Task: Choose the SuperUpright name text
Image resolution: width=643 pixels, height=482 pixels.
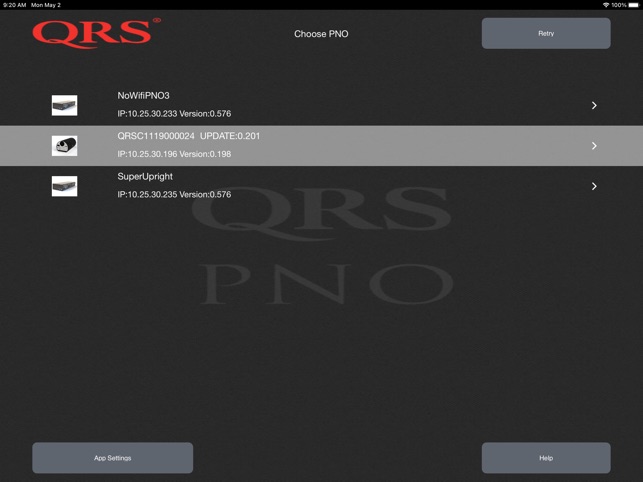Action: 145,177
